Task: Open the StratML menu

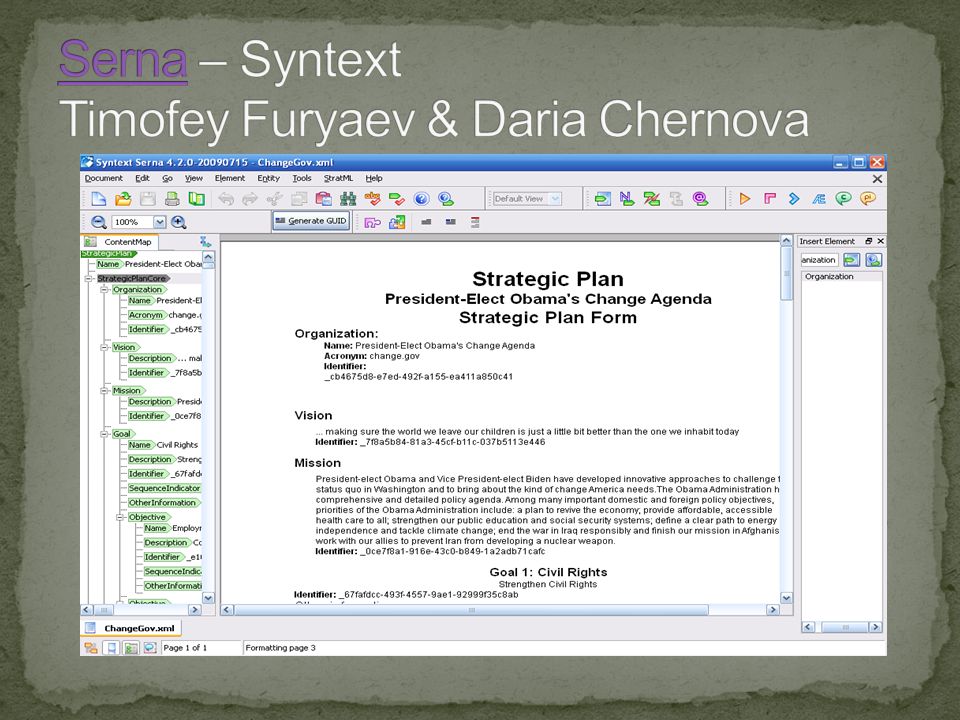Action: tap(338, 178)
